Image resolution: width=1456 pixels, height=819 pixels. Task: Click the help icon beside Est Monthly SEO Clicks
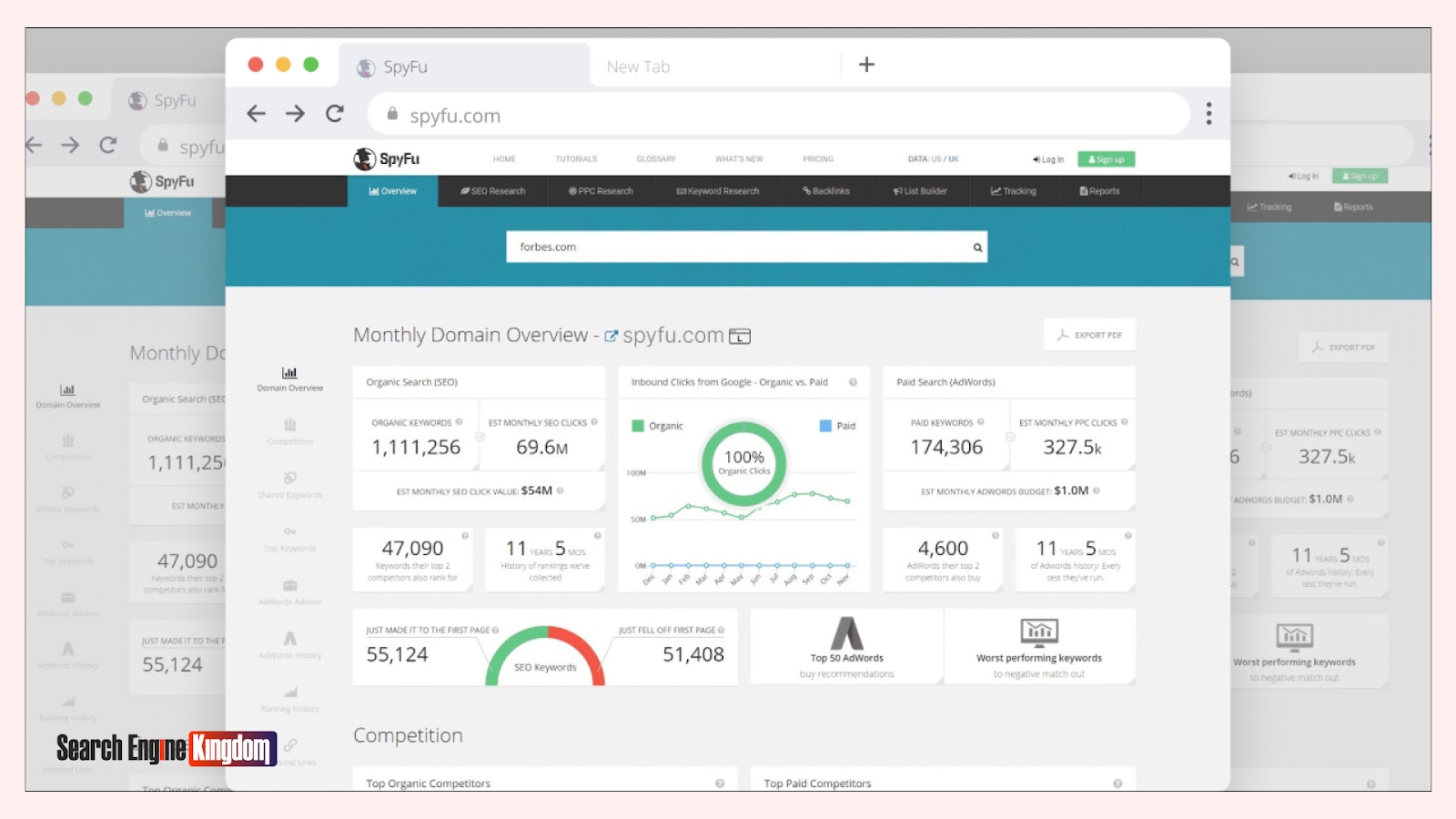594,422
